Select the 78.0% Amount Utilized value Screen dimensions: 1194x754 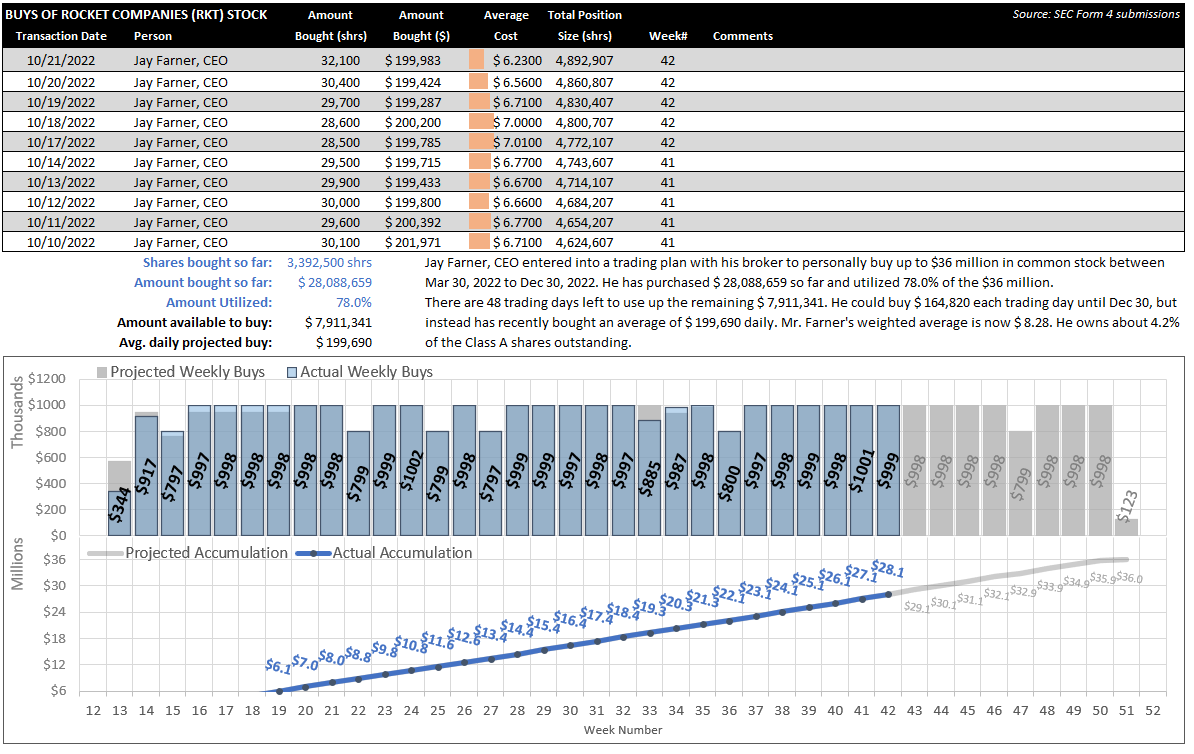coord(354,302)
